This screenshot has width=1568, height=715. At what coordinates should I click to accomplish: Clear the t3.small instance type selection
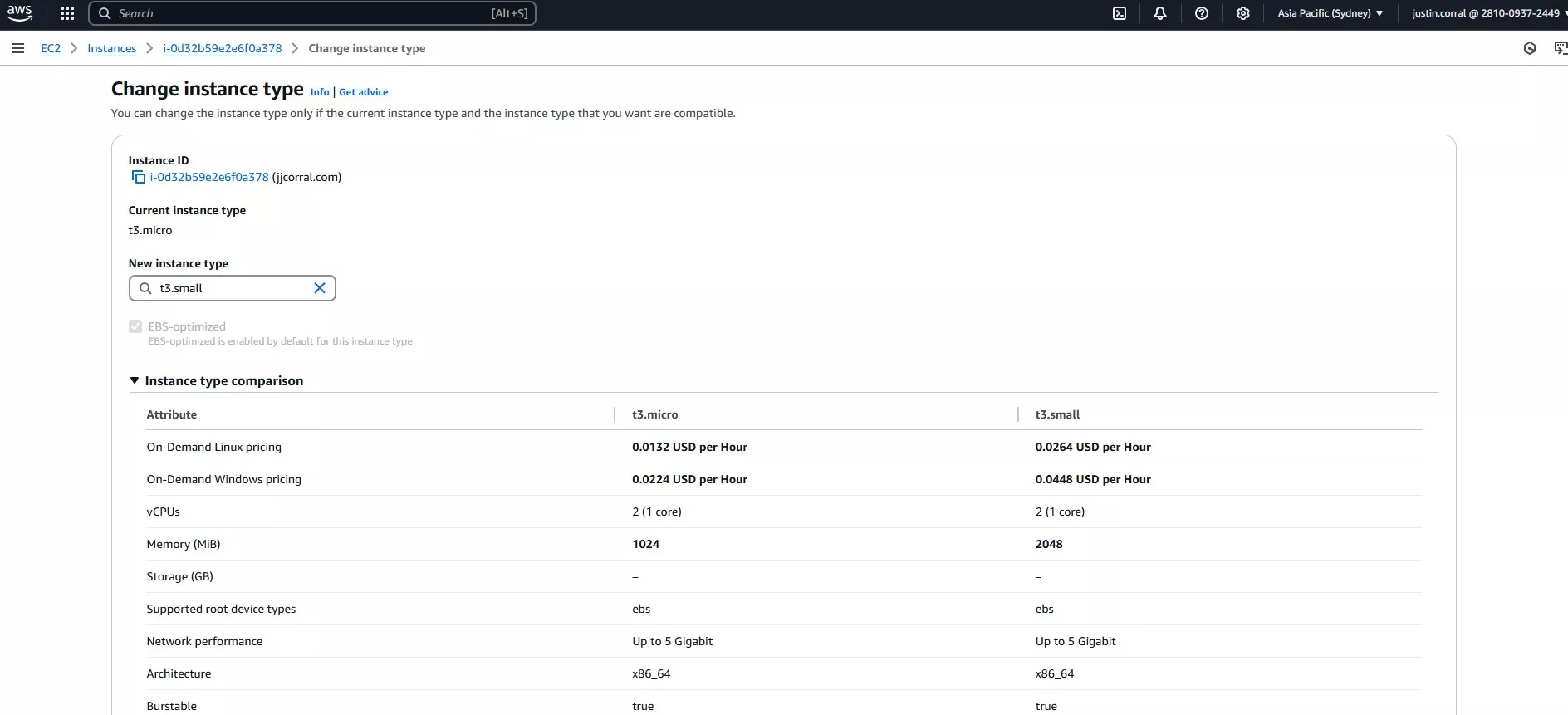click(x=320, y=288)
